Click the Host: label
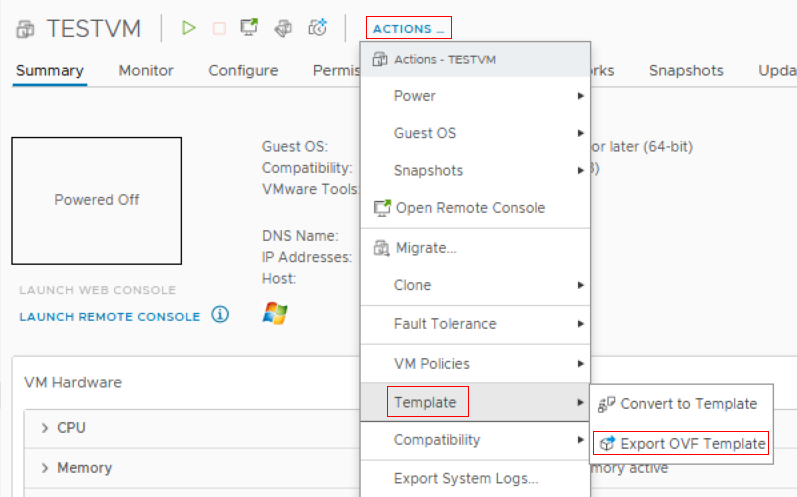This screenshot has height=497, width=797. tap(279, 278)
